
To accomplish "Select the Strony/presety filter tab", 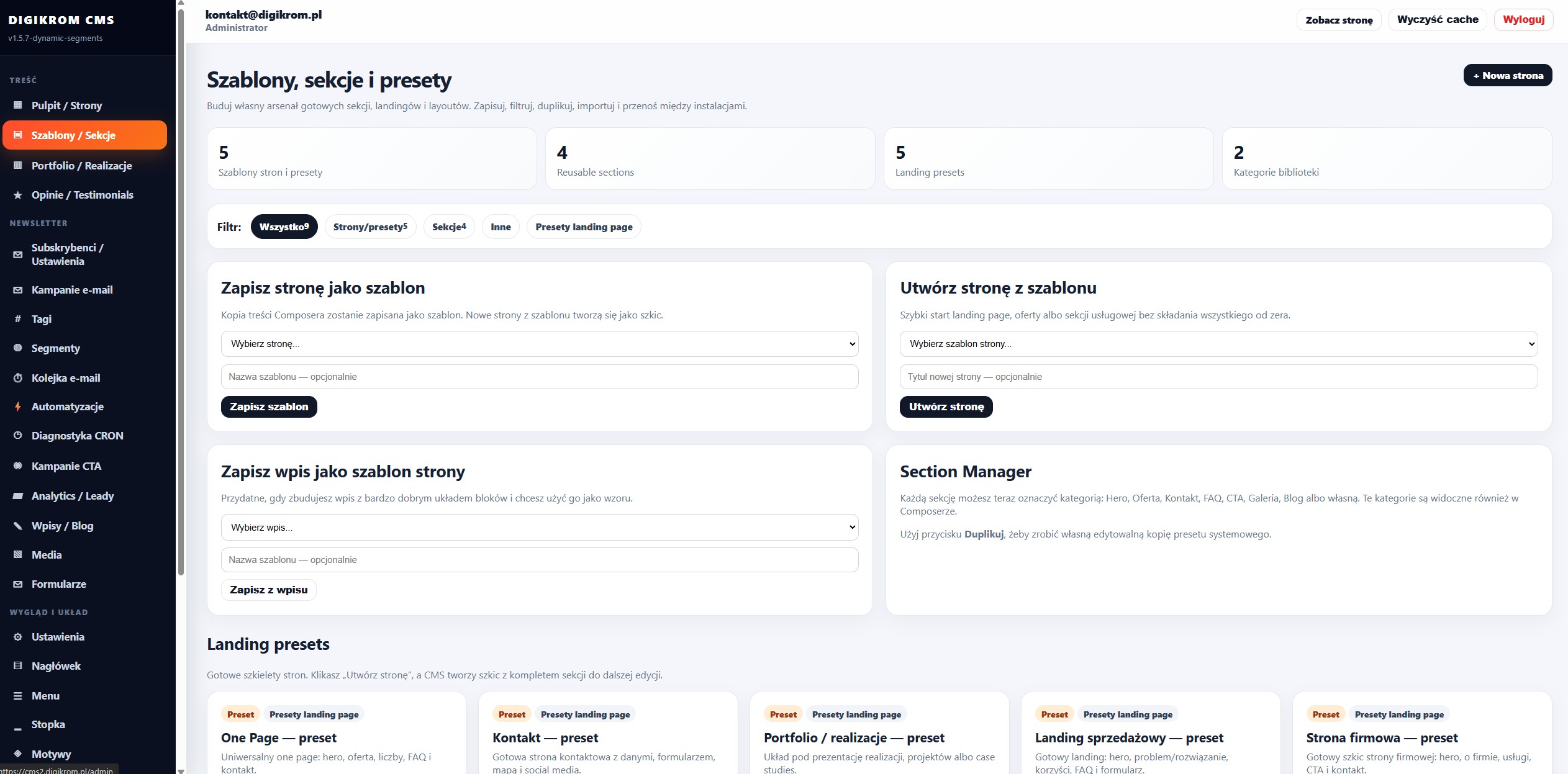I will (x=370, y=227).
